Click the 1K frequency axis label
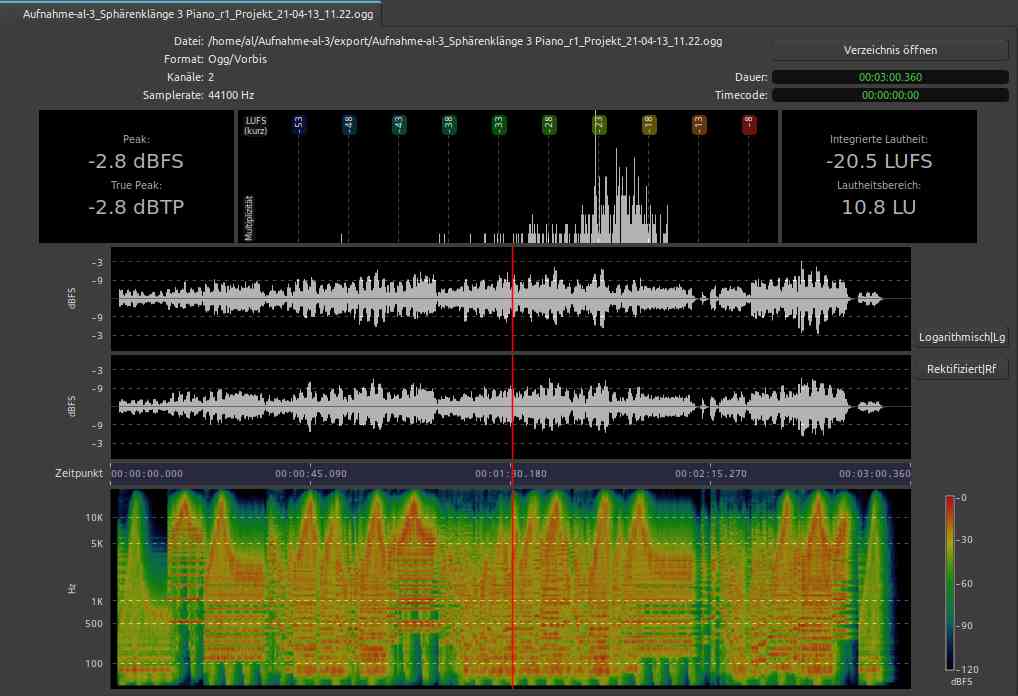Screen dimensions: 1018x696 tap(97, 601)
